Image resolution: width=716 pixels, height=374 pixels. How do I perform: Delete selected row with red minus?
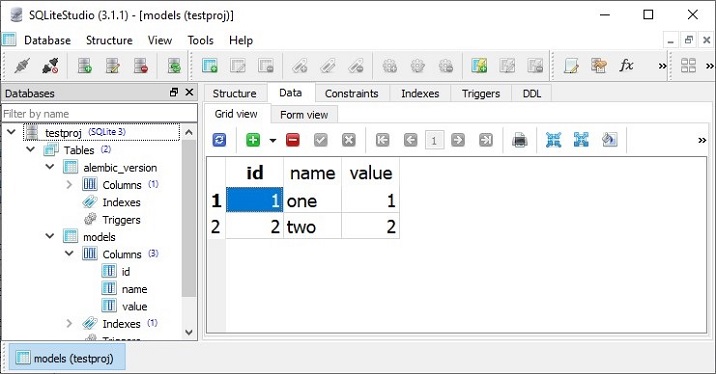pos(293,140)
